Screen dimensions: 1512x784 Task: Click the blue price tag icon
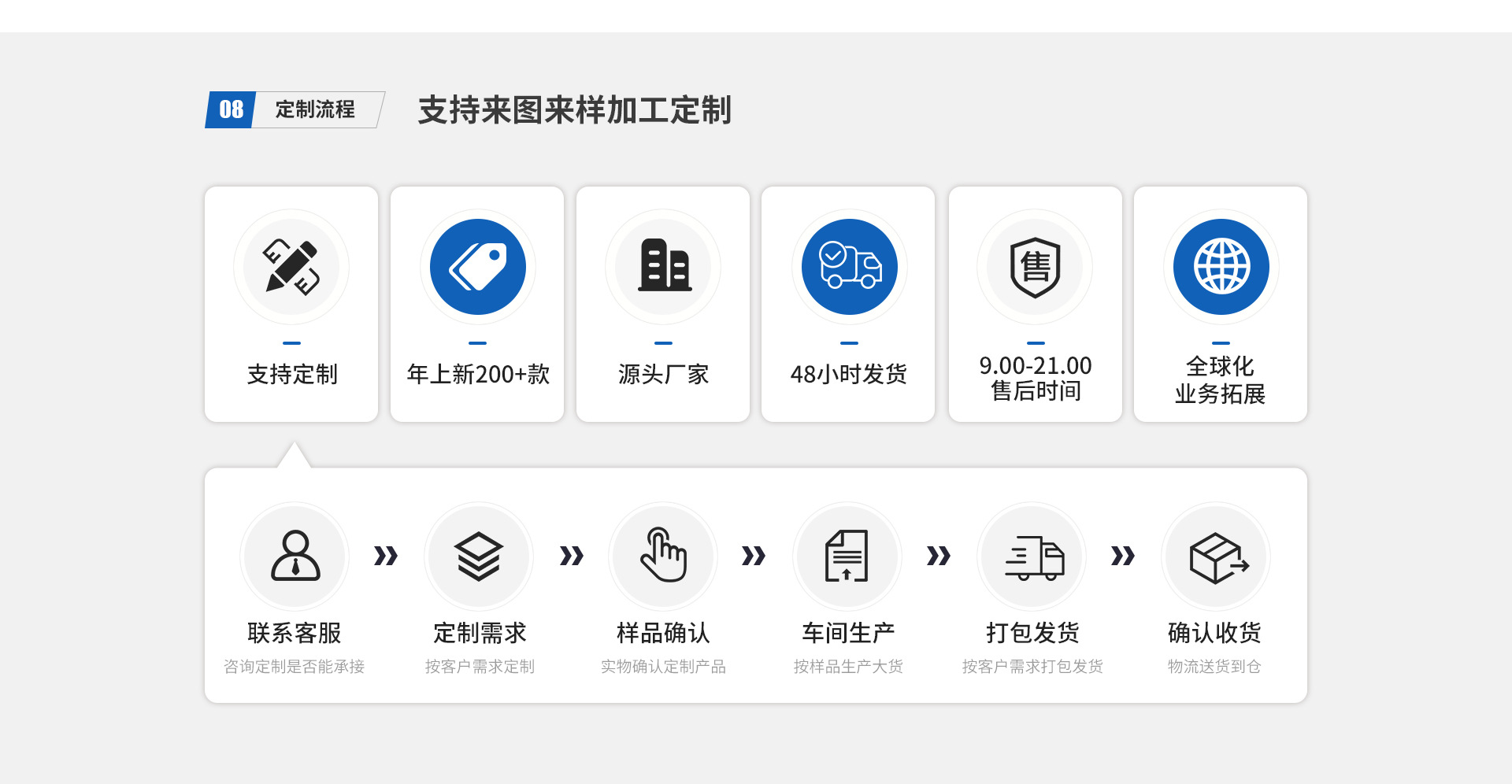(478, 267)
